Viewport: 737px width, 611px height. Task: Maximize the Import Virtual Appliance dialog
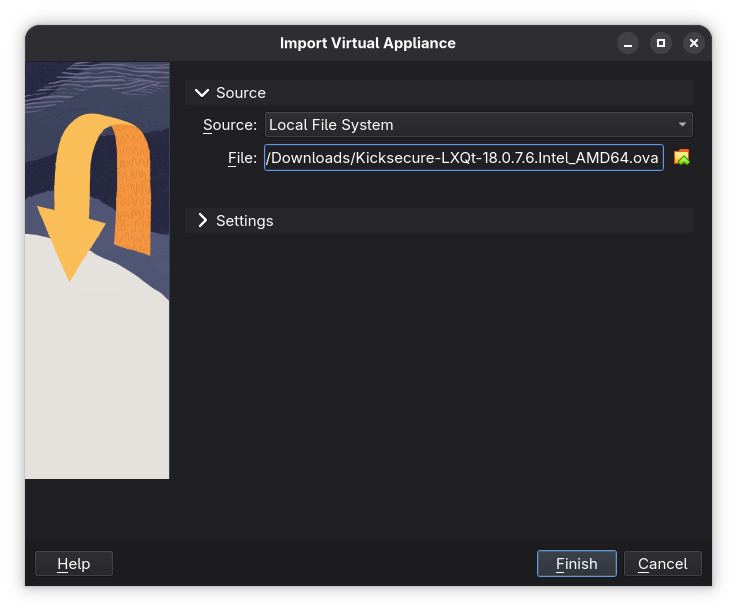[x=660, y=43]
